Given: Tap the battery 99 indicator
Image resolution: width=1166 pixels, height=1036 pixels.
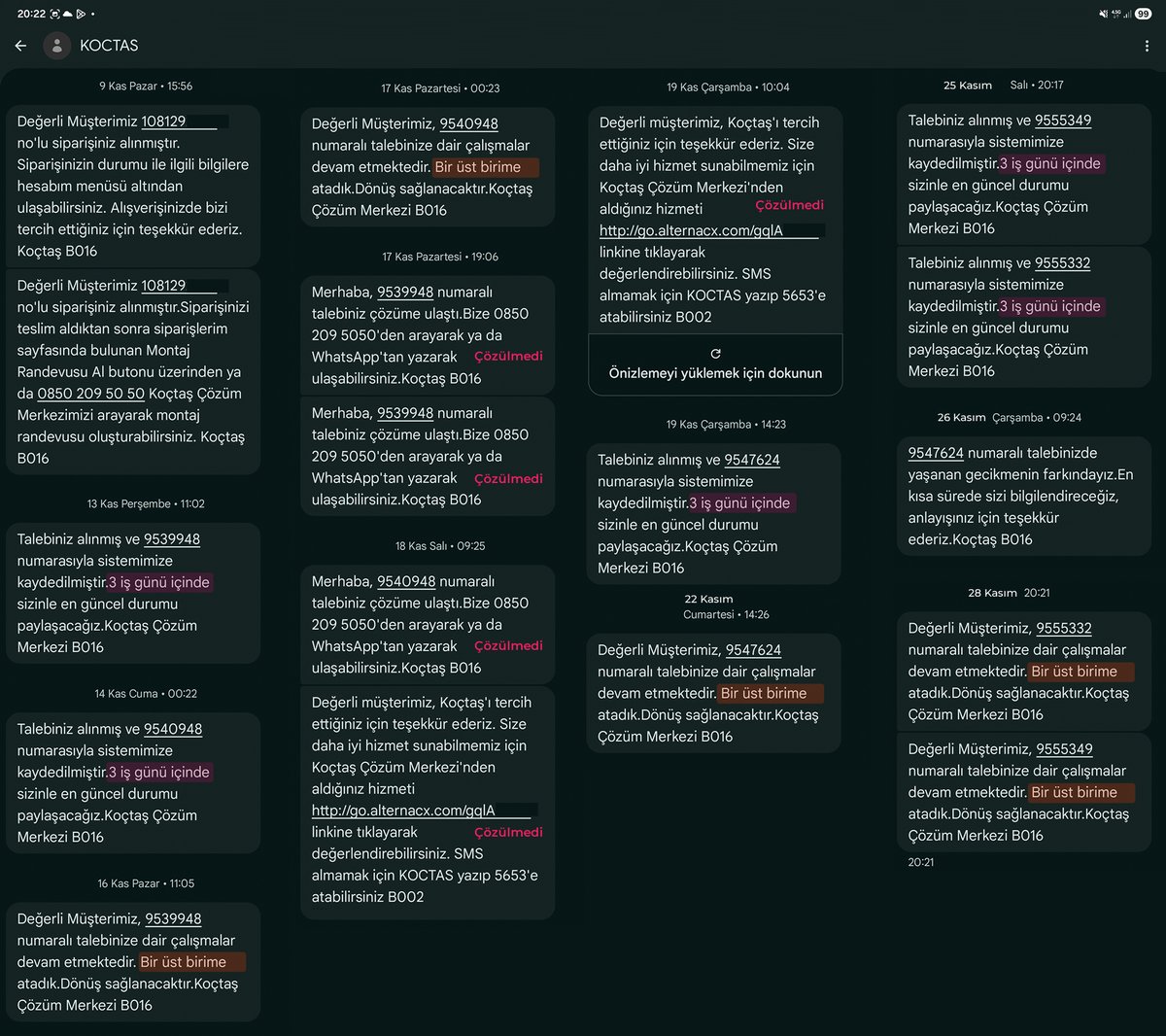Looking at the screenshot, I should (x=1144, y=14).
